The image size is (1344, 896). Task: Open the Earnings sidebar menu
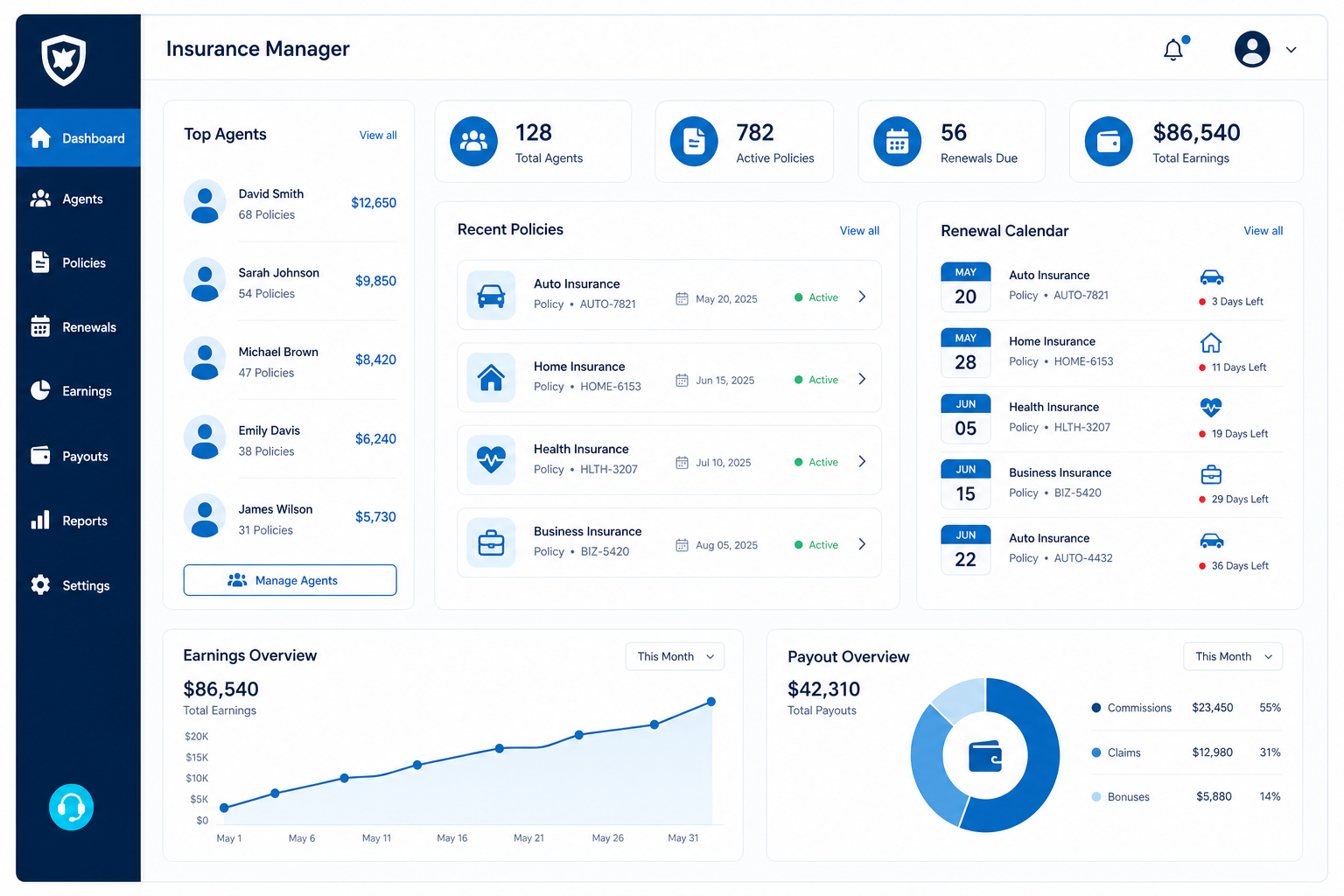coord(78,391)
